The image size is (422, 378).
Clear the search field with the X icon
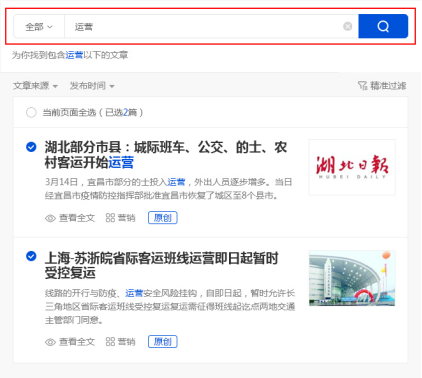[348, 26]
